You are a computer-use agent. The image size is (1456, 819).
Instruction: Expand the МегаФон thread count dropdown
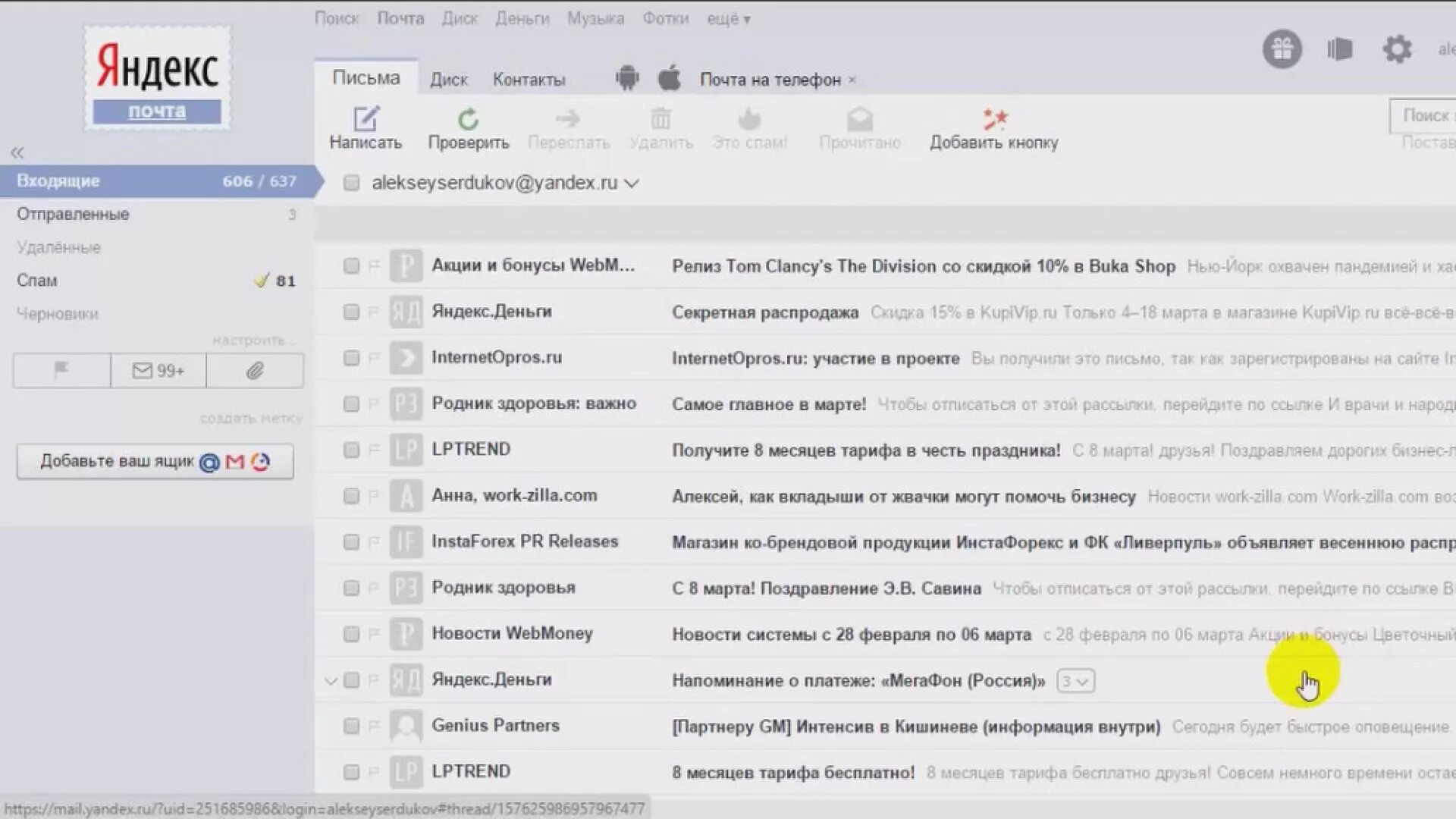point(1075,681)
